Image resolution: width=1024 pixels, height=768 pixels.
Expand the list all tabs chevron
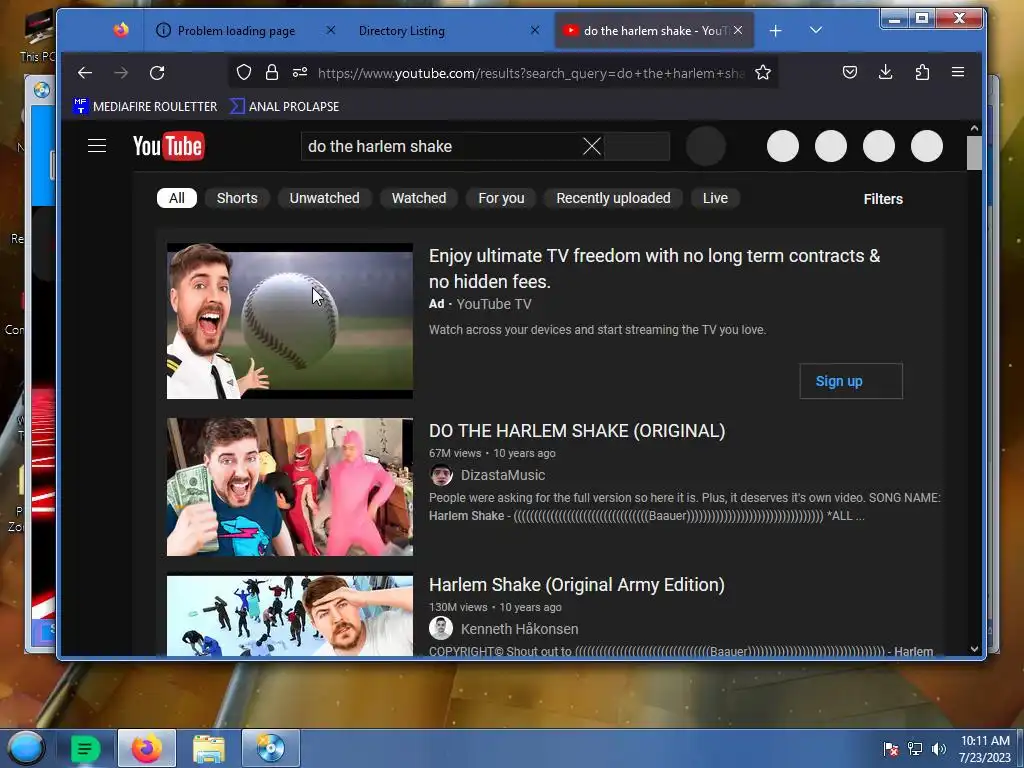coord(816,30)
